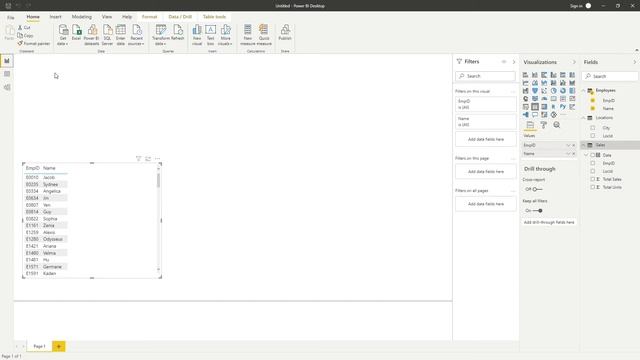Screen dimensions: 640x360
Task: Uncheck EmpID under Employees table
Action: pos(593,100)
